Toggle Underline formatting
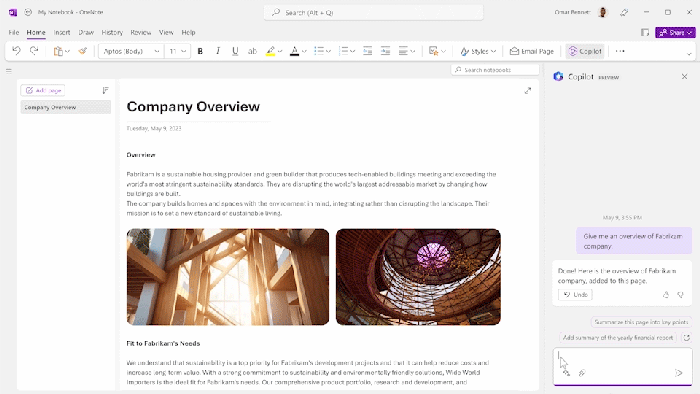This screenshot has height=394, width=700. click(x=235, y=51)
